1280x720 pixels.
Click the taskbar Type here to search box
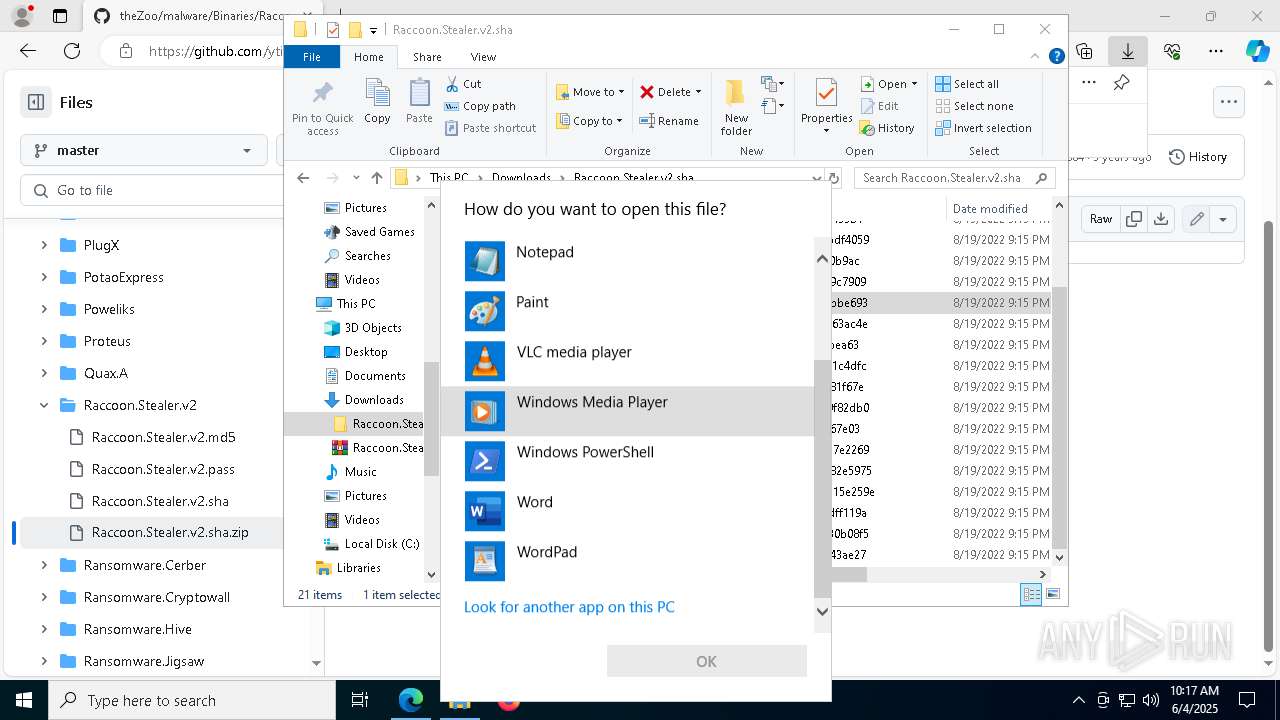(191, 701)
